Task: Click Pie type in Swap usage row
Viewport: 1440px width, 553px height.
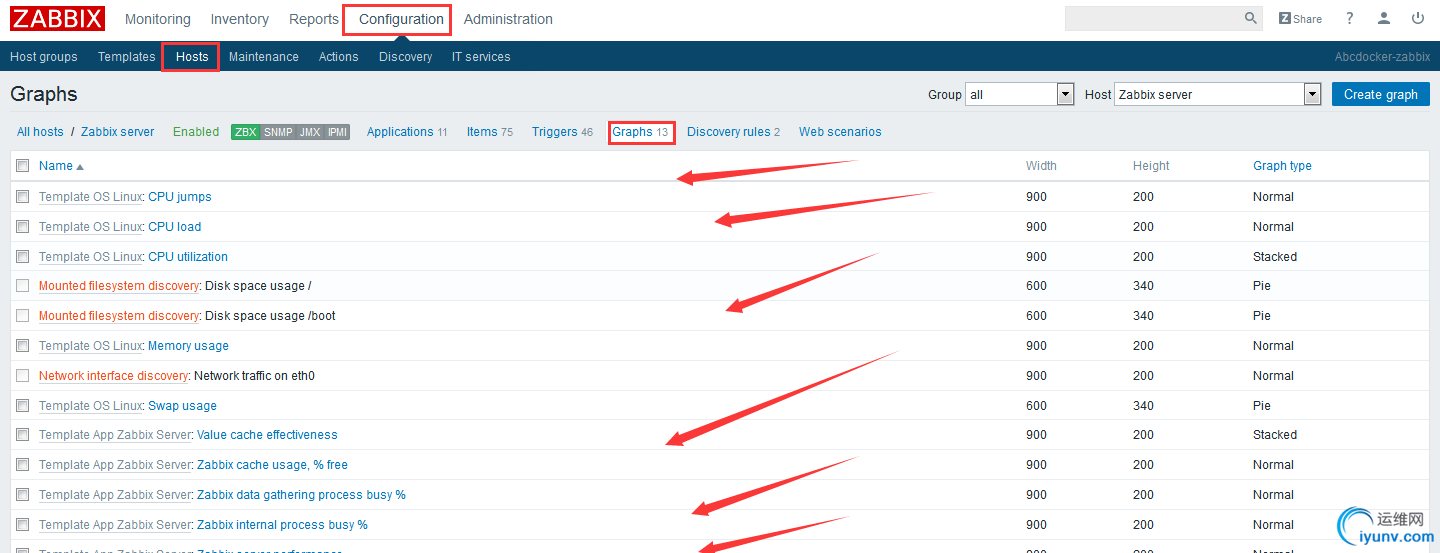Action: click(x=1262, y=406)
